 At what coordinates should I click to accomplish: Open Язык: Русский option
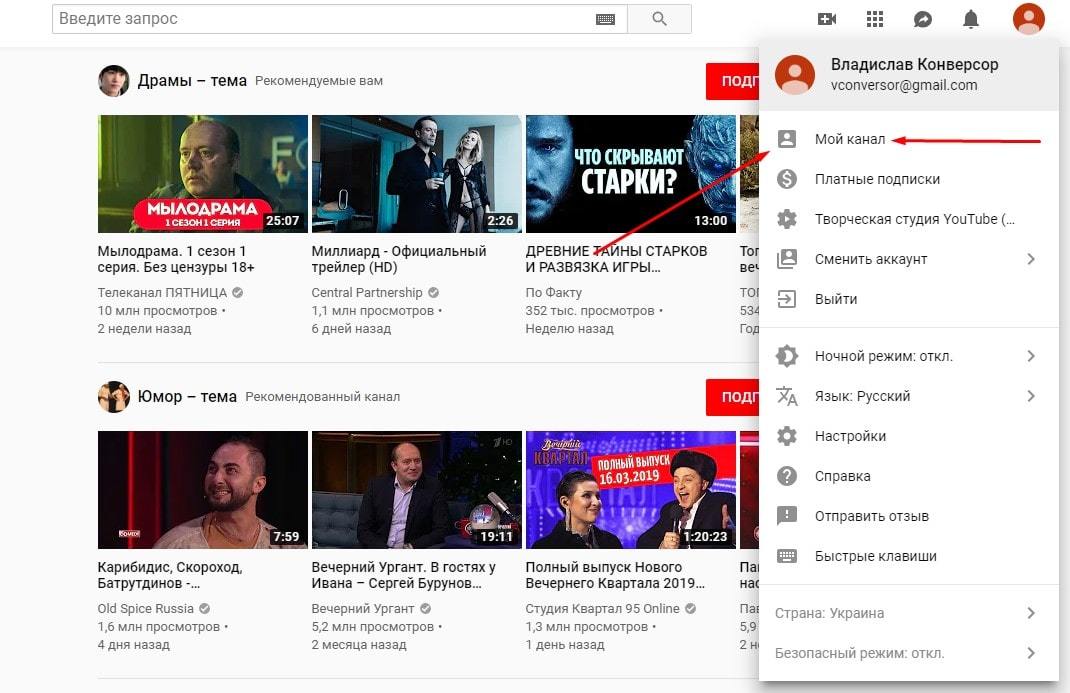point(909,396)
